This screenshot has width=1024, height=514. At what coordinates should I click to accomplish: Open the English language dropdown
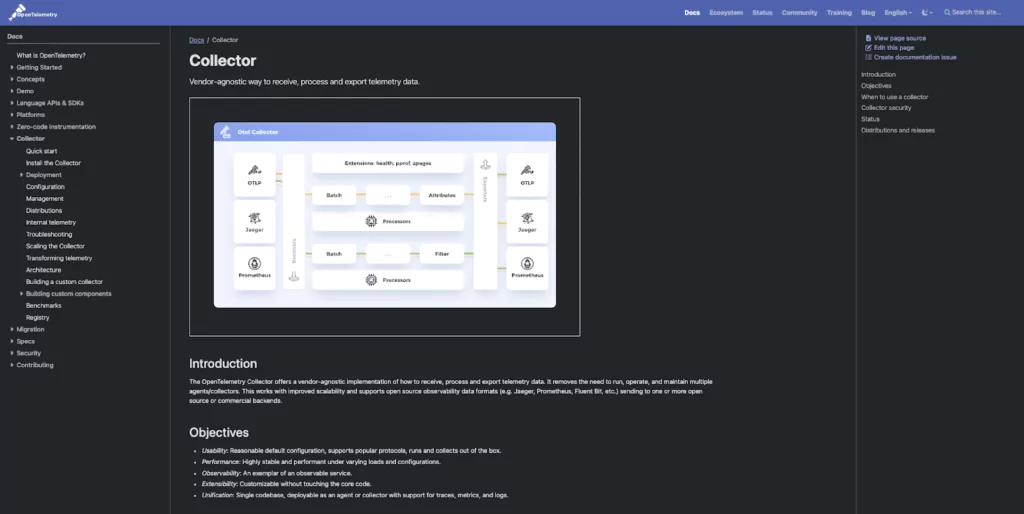pos(898,12)
